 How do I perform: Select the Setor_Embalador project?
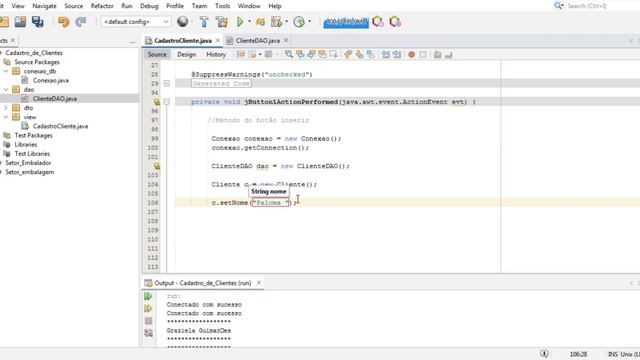click(28, 163)
